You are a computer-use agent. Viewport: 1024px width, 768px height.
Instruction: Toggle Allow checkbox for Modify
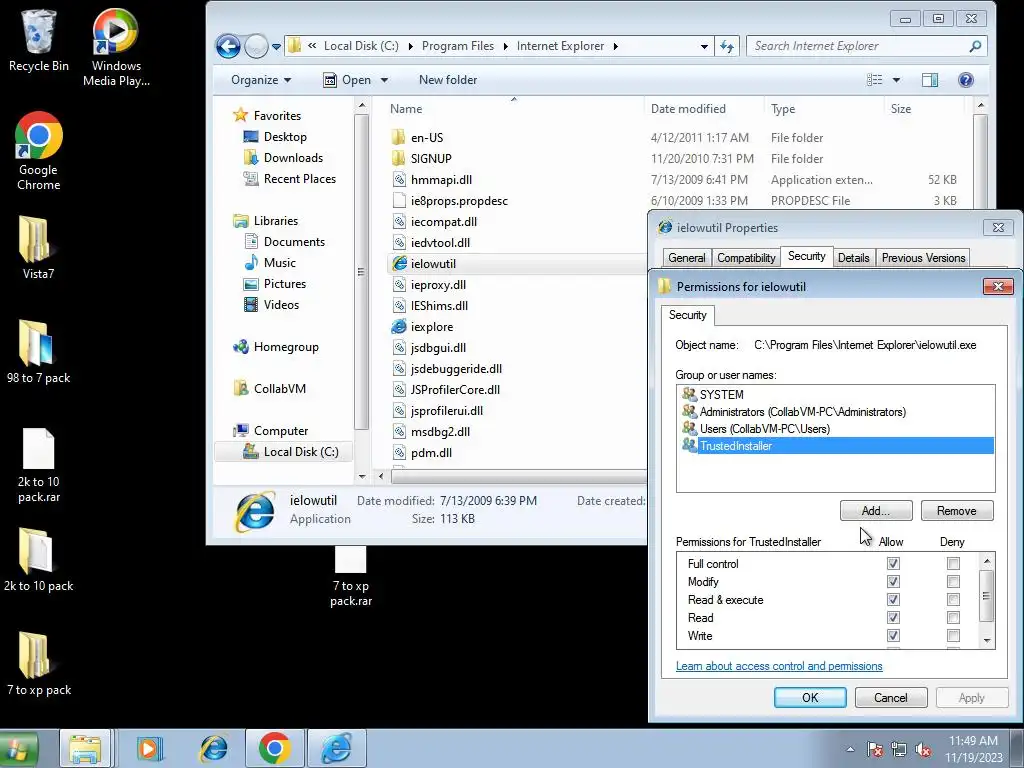point(893,581)
